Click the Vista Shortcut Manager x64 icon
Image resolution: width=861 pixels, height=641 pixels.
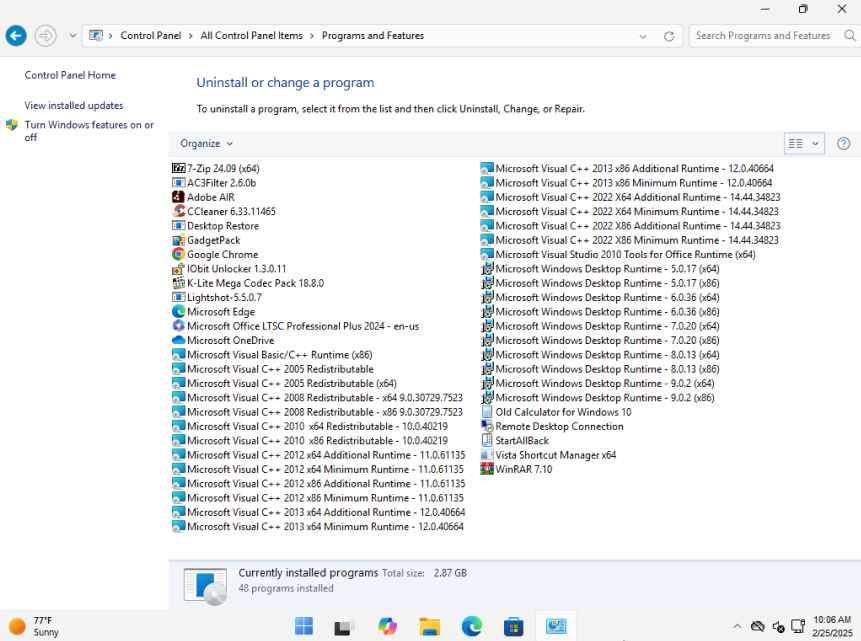(x=487, y=455)
